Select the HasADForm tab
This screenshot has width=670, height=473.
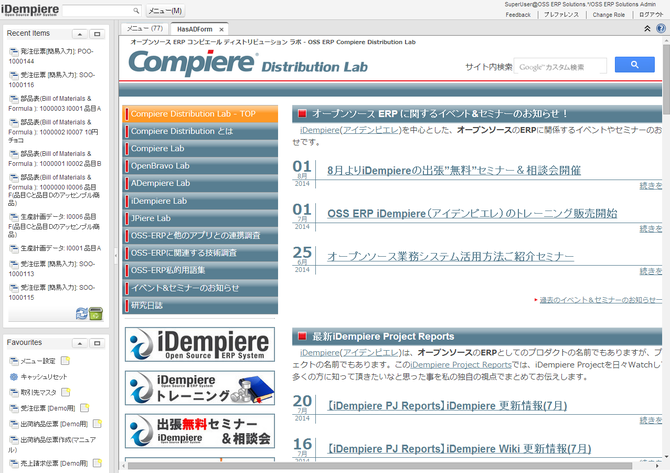coord(194,29)
